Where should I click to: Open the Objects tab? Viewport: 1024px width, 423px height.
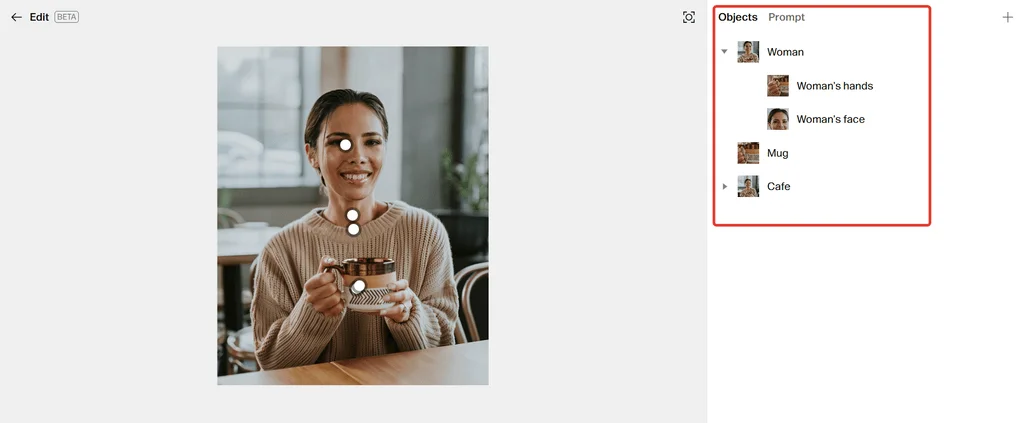738,17
